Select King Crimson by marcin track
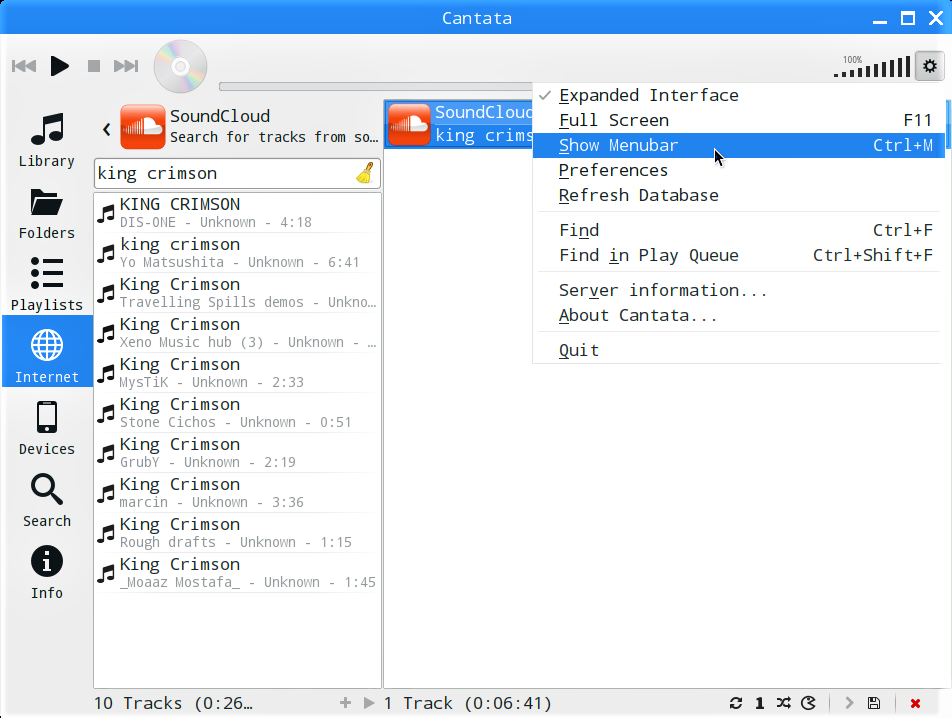Screen dimensions: 952x718 coord(237,493)
